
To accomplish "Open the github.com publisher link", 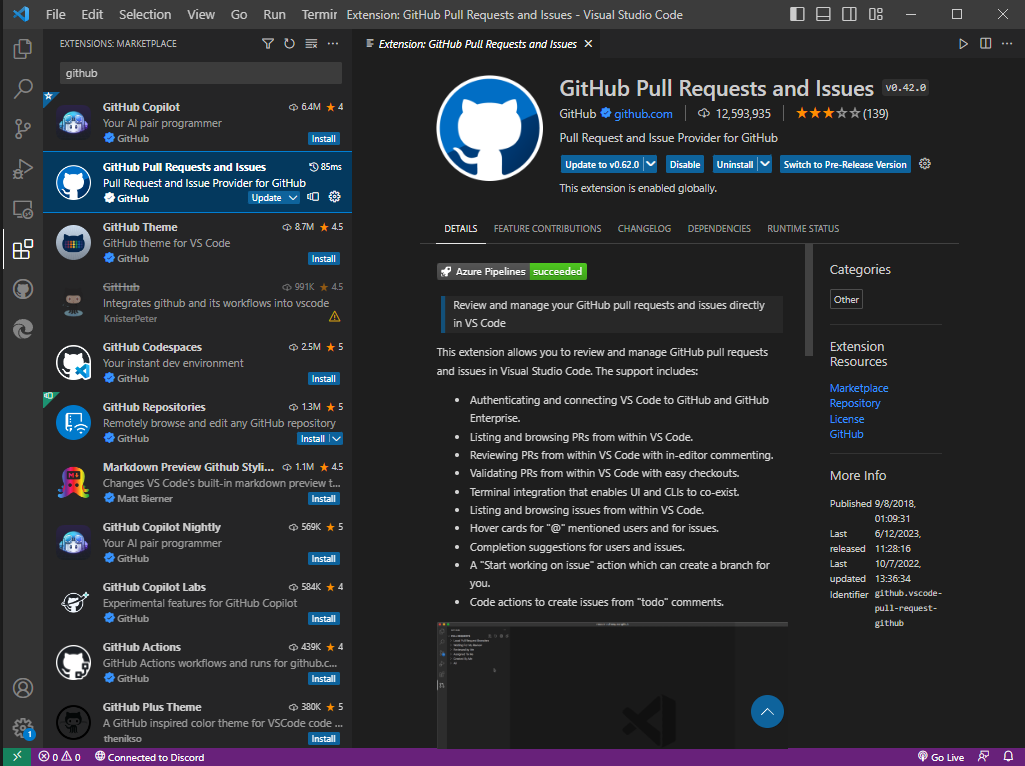I will coord(643,114).
